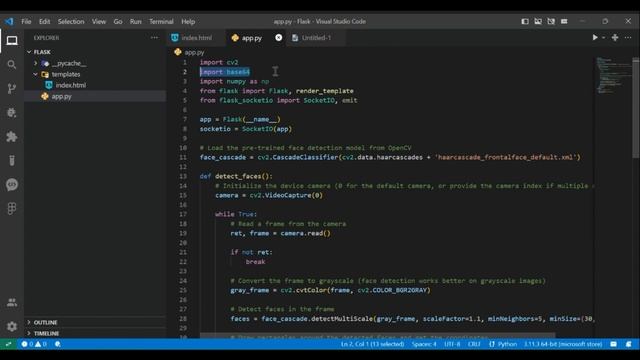640x360 pixels.
Task: Click the icon right of the run dropdown arrow
Action: coord(615,38)
